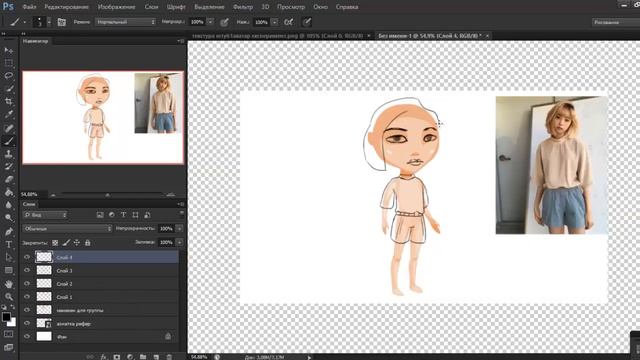Open layer opacity slider arrow
This screenshot has width=640, height=360.
179,229
